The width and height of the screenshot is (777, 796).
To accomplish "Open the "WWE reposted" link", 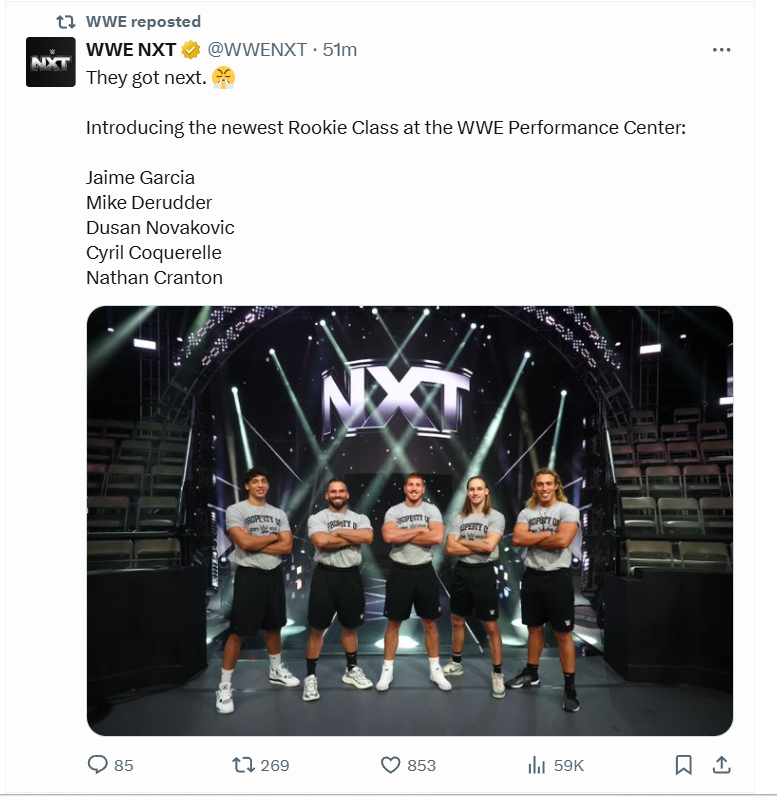I will [x=143, y=21].
